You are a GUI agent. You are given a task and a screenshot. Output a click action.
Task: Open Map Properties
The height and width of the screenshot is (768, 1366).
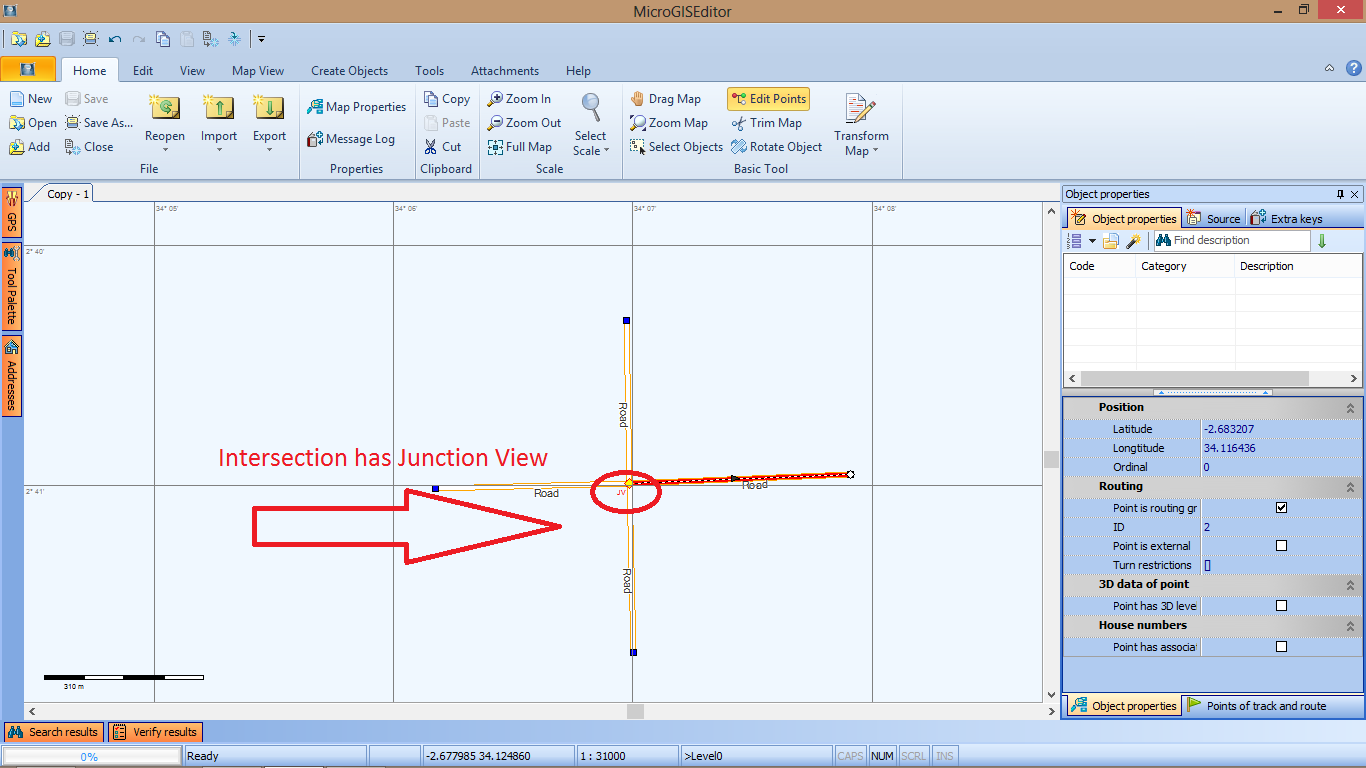[356, 107]
